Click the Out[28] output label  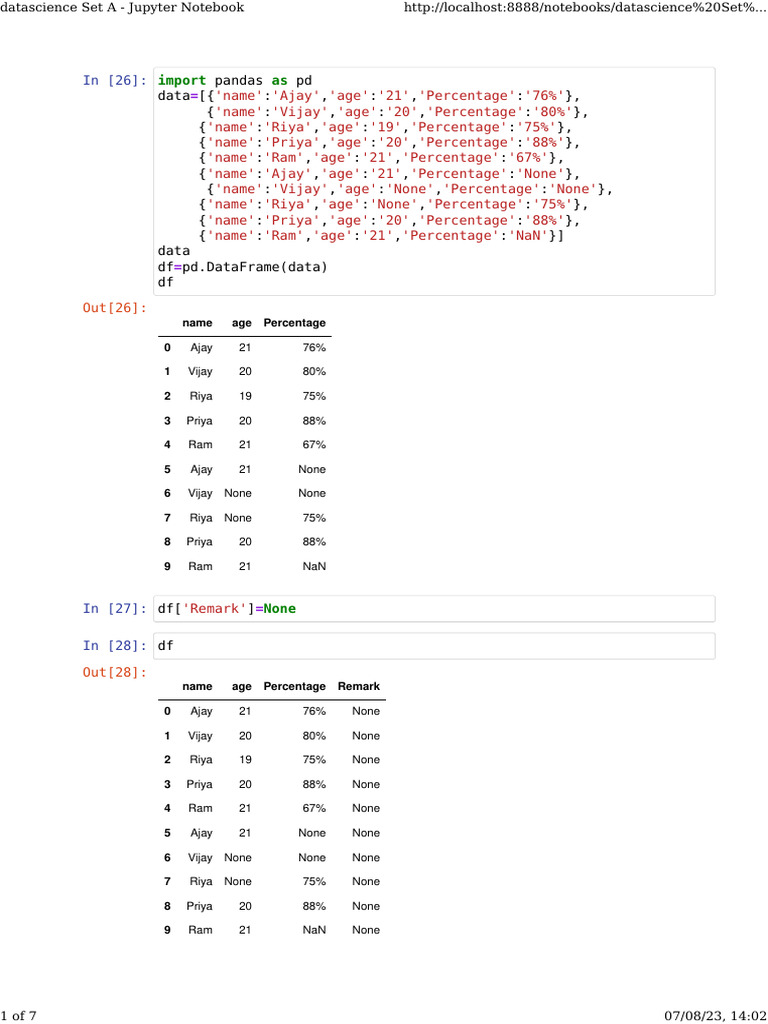[115, 672]
